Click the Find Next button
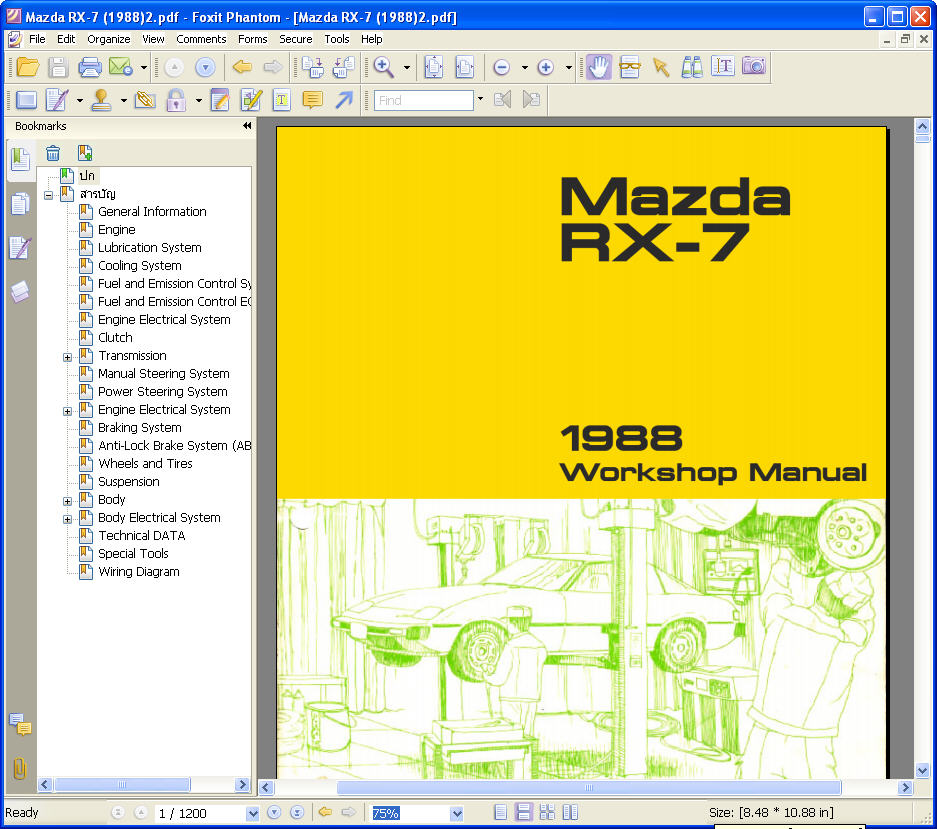 click(531, 99)
